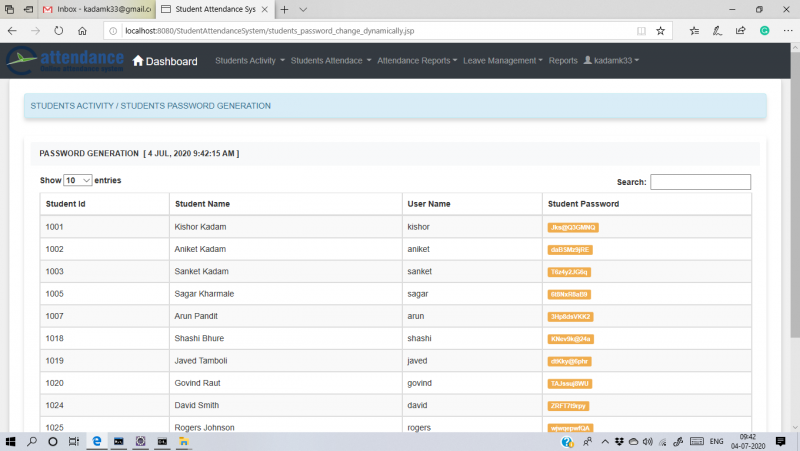Select student id 1001 cell
The height and width of the screenshot is (451, 800).
[105, 227]
